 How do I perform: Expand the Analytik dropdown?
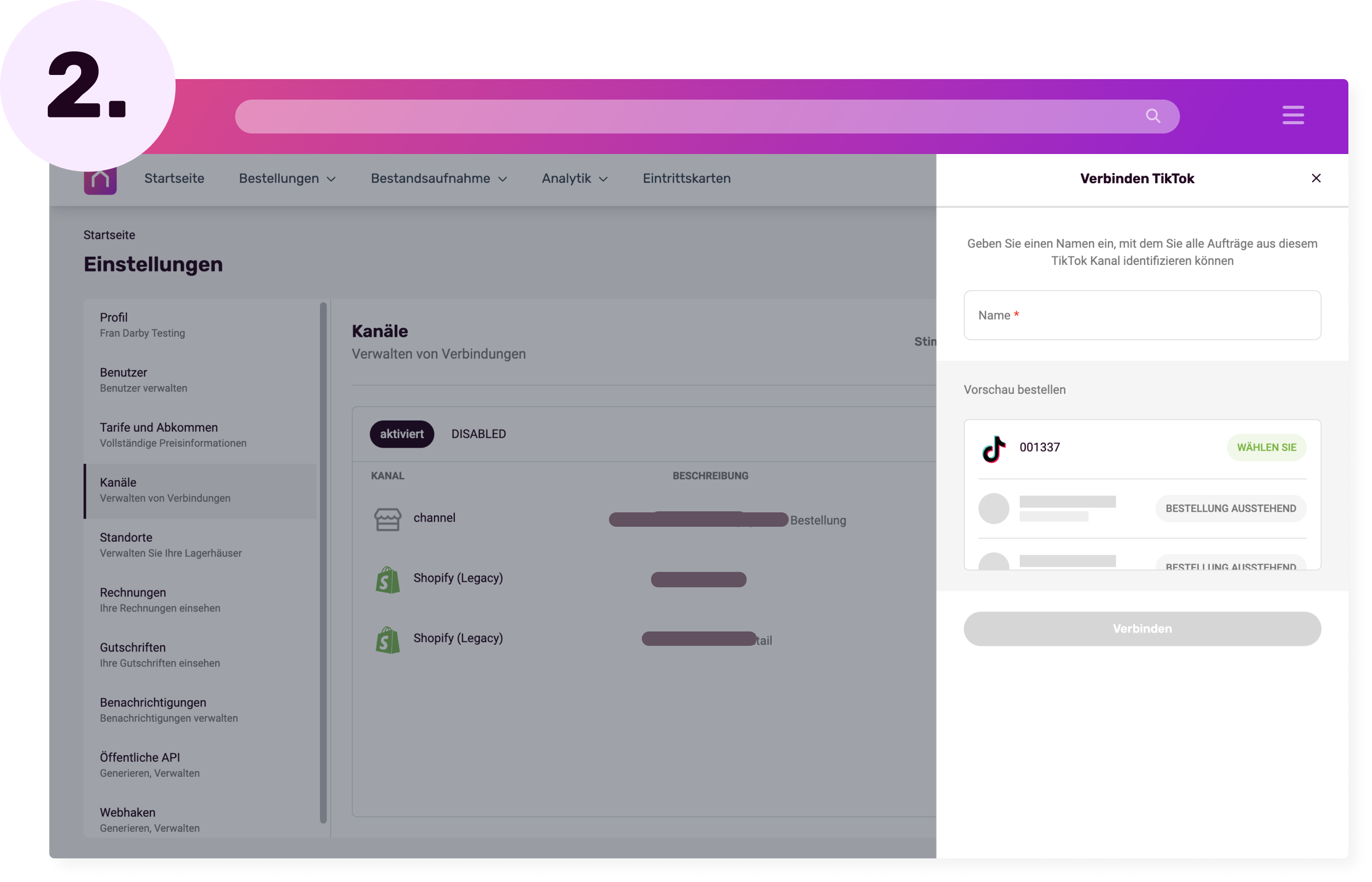click(x=574, y=179)
